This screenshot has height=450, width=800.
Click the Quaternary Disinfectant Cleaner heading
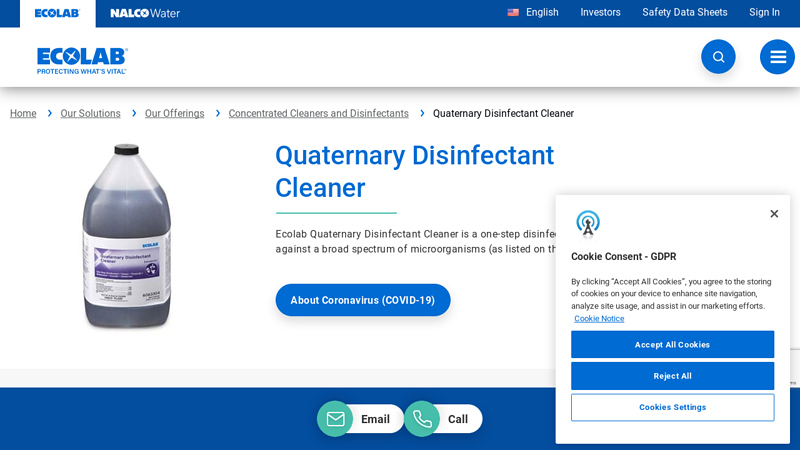414,171
